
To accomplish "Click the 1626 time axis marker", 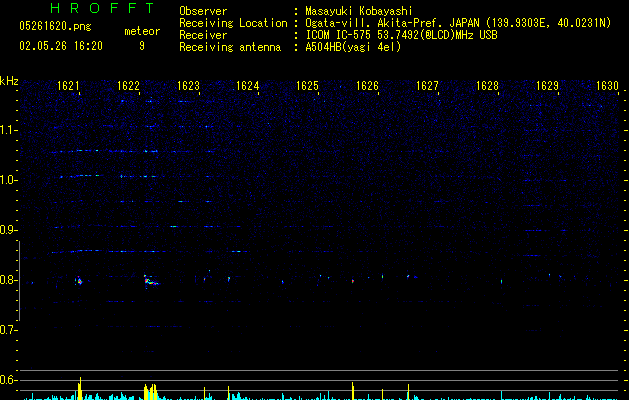I will (x=367, y=86).
